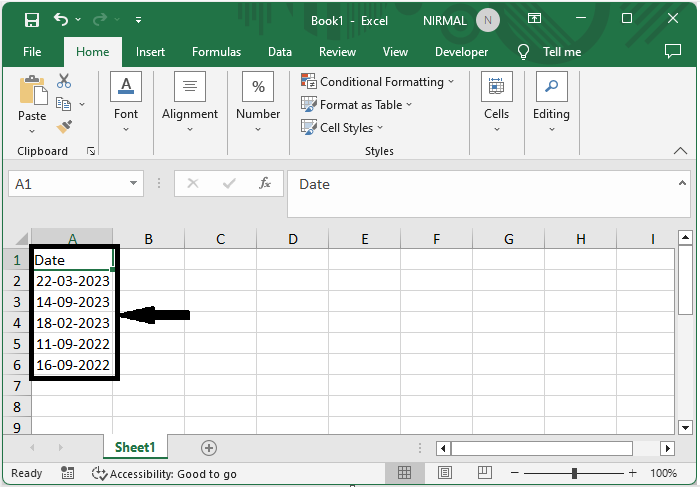Expand the Paste options arrow
700x487 pixels.
(x=32, y=131)
